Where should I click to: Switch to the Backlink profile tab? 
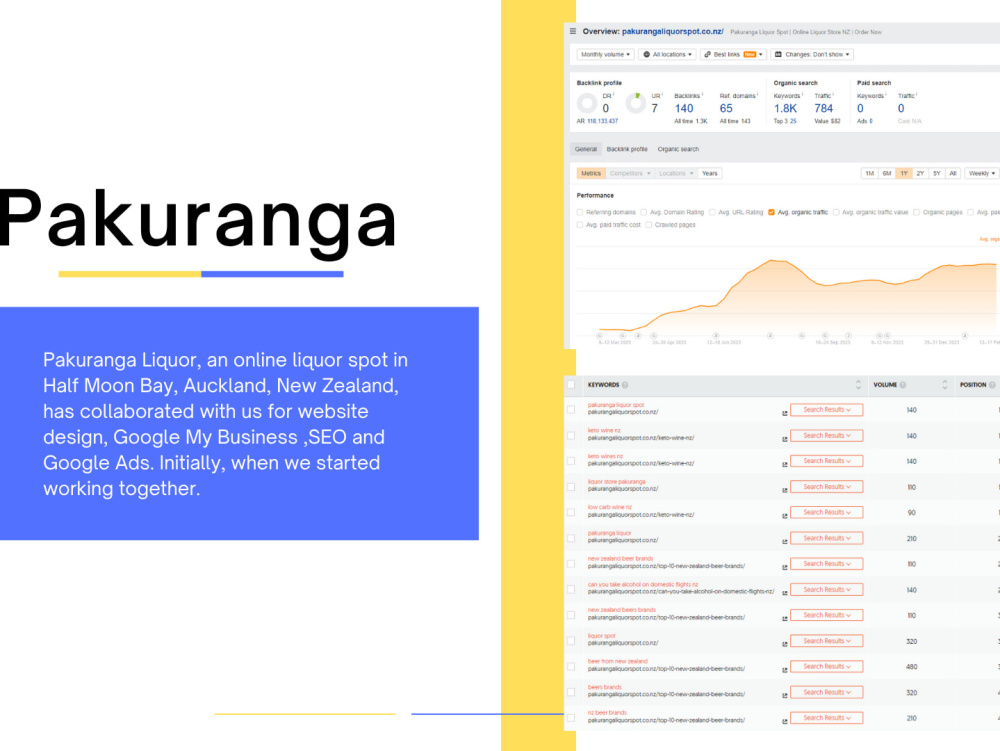pyautogui.click(x=627, y=149)
